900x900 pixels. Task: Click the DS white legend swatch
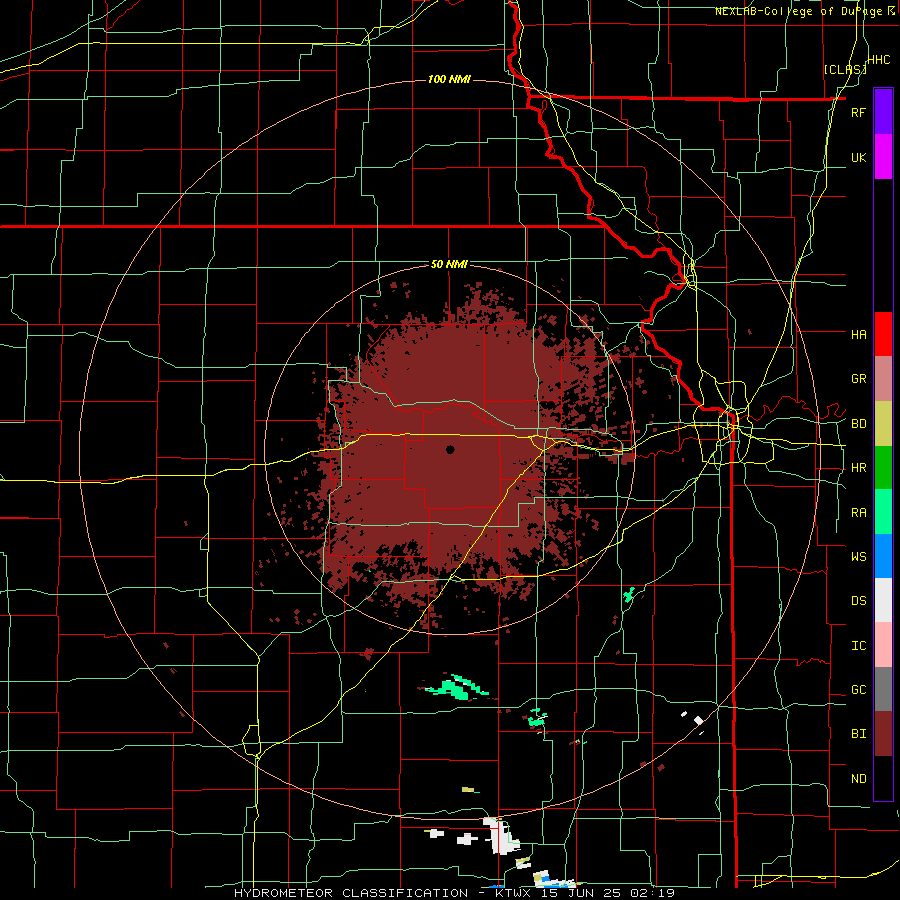click(883, 600)
